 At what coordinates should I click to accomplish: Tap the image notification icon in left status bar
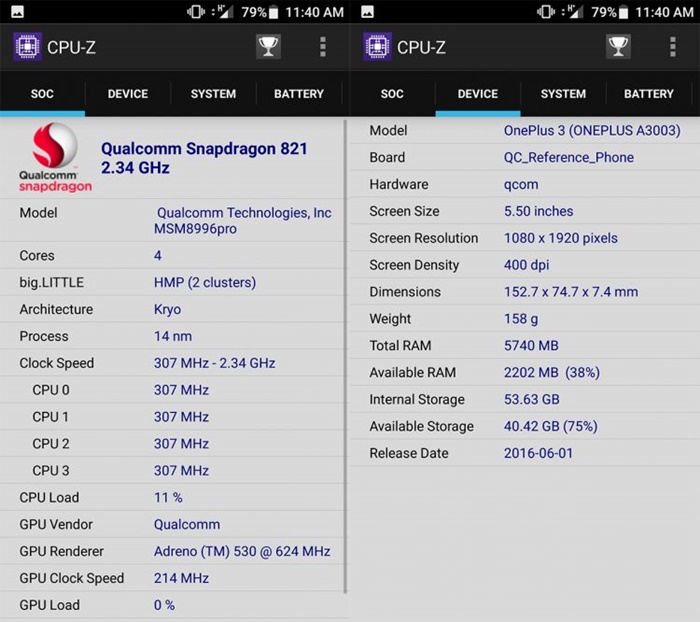pyautogui.click(x=17, y=12)
